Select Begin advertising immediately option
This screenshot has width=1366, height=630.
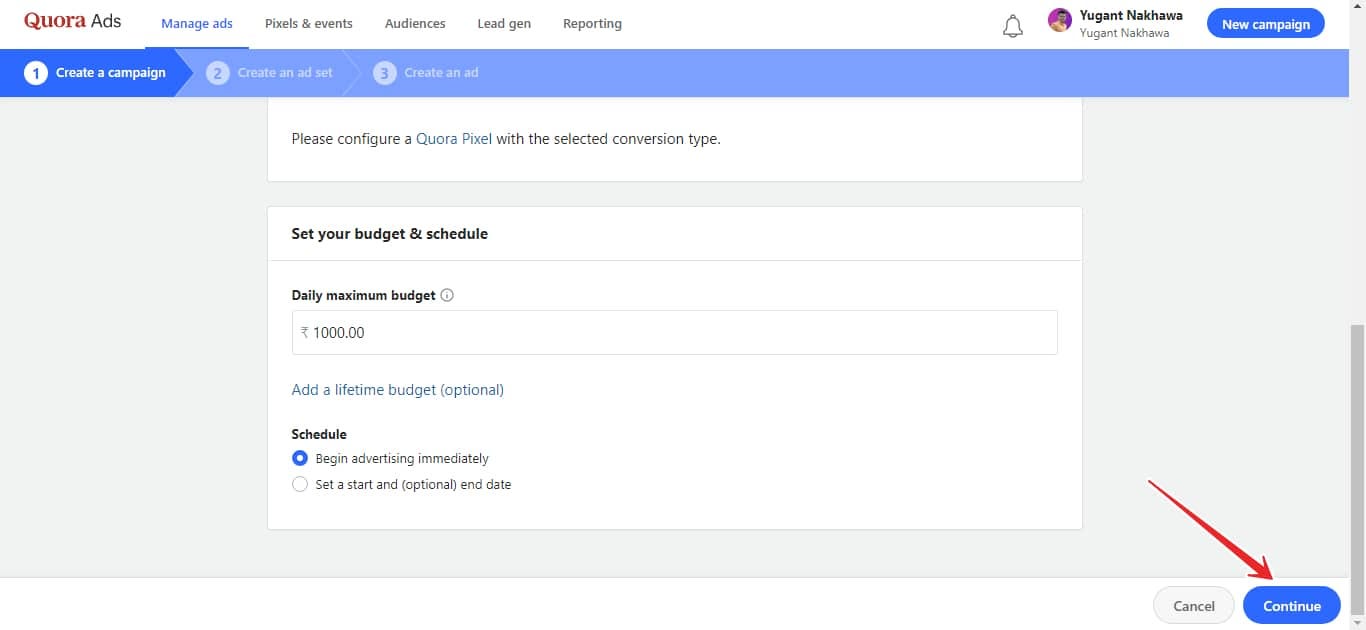coord(300,459)
